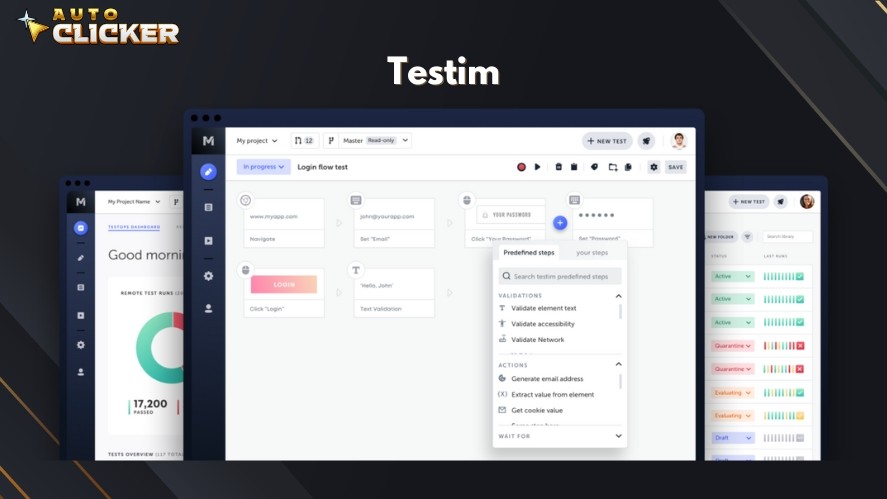Open the first Quarantine status dropdown in right window
The width and height of the screenshot is (887, 499).
733,346
